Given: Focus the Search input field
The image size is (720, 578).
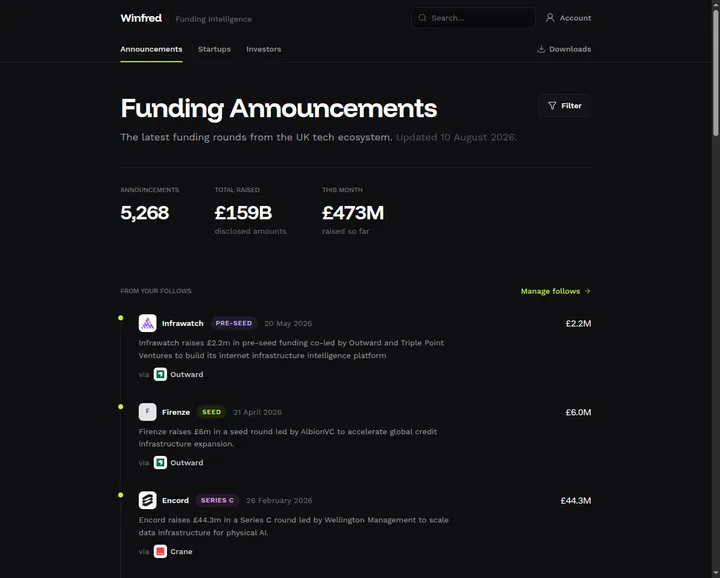Looking at the screenshot, I should click(473, 18).
